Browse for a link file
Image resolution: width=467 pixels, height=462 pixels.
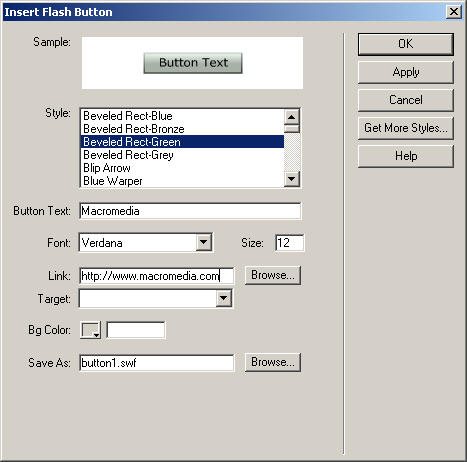click(x=273, y=275)
